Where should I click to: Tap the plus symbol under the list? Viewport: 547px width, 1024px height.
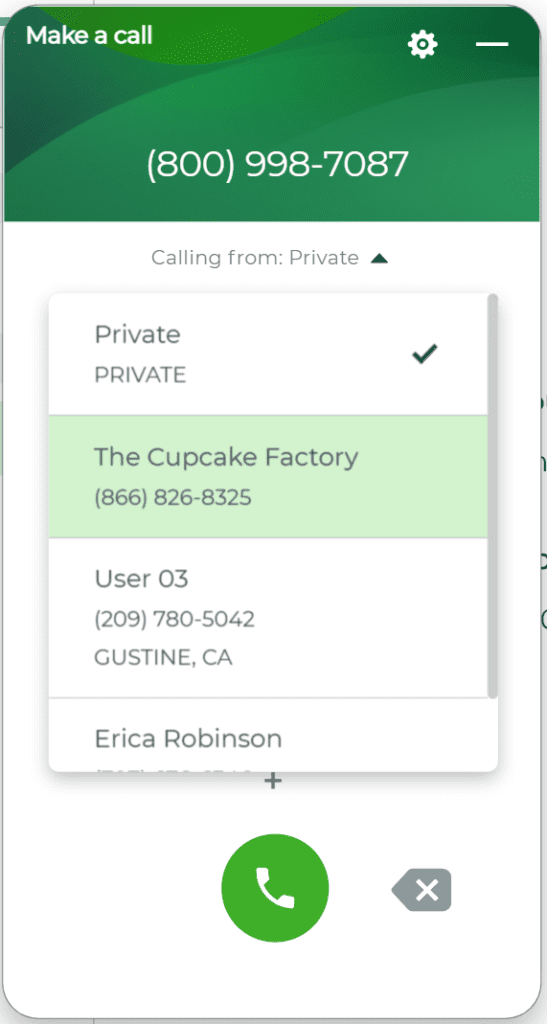pos(273,780)
